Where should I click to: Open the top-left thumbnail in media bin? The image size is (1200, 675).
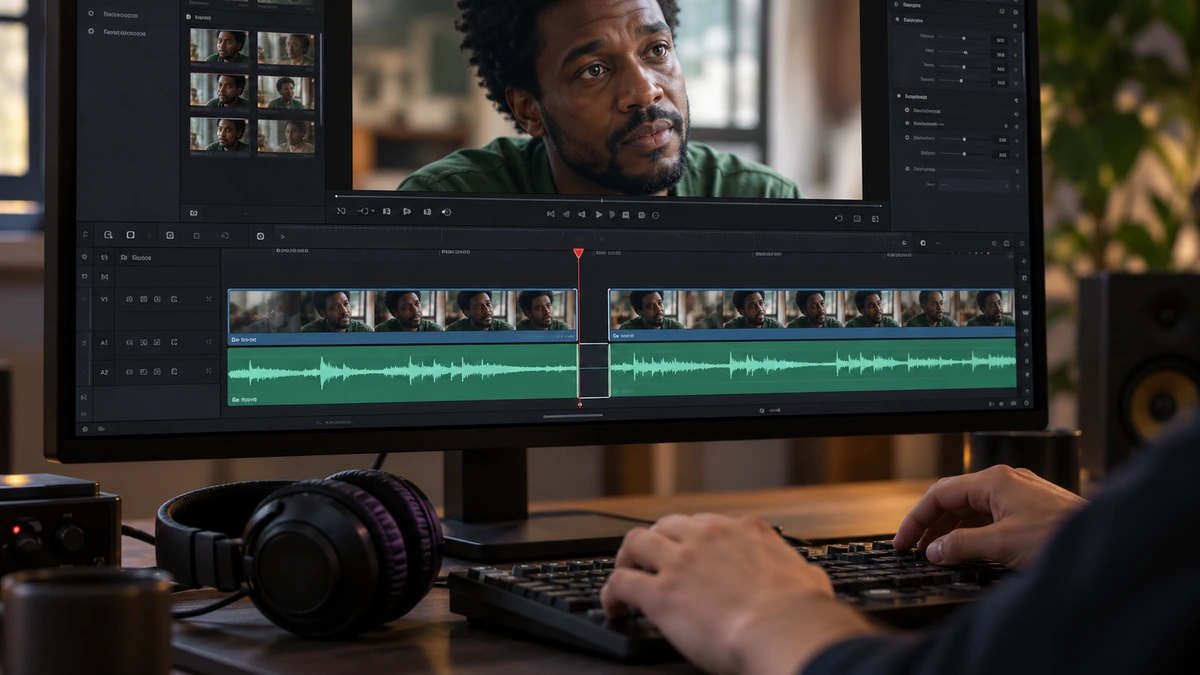[x=219, y=46]
